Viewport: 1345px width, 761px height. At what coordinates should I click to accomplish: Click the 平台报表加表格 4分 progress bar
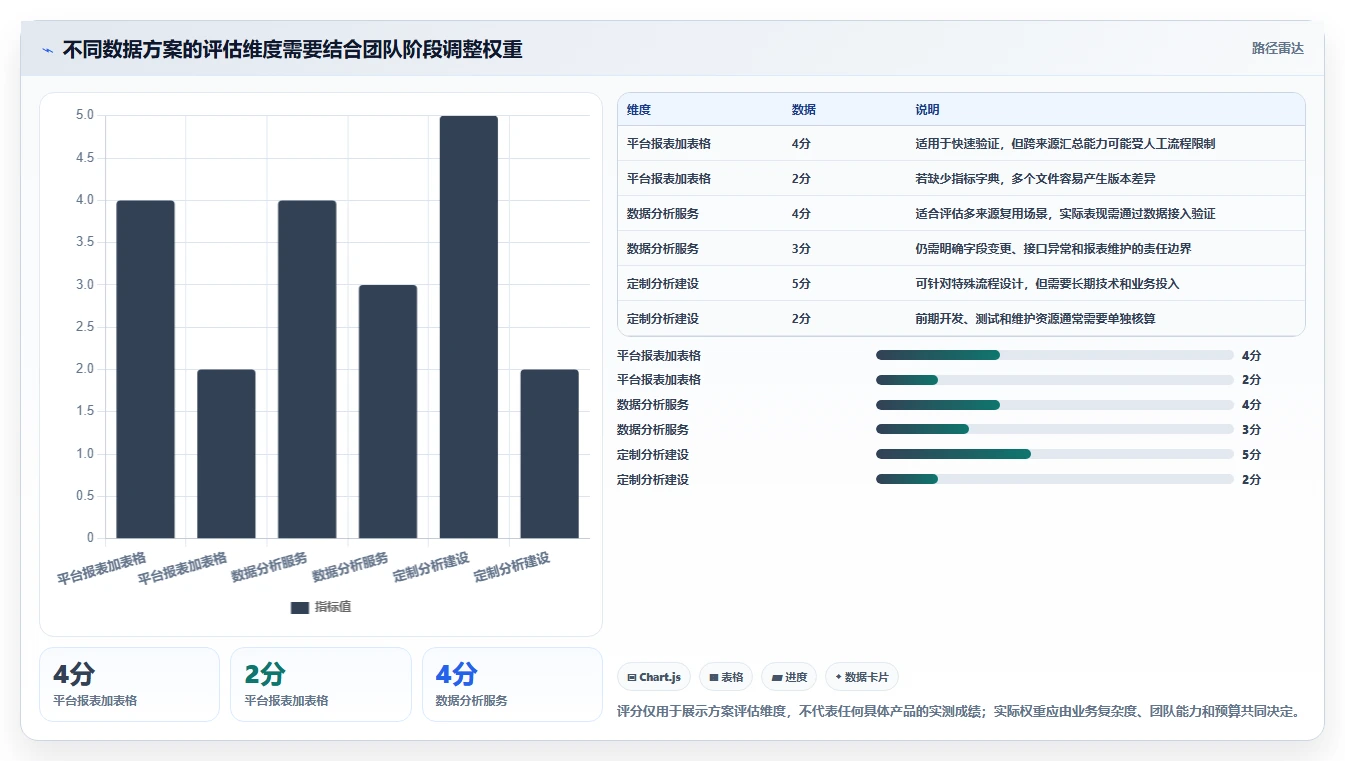(x=1055, y=355)
